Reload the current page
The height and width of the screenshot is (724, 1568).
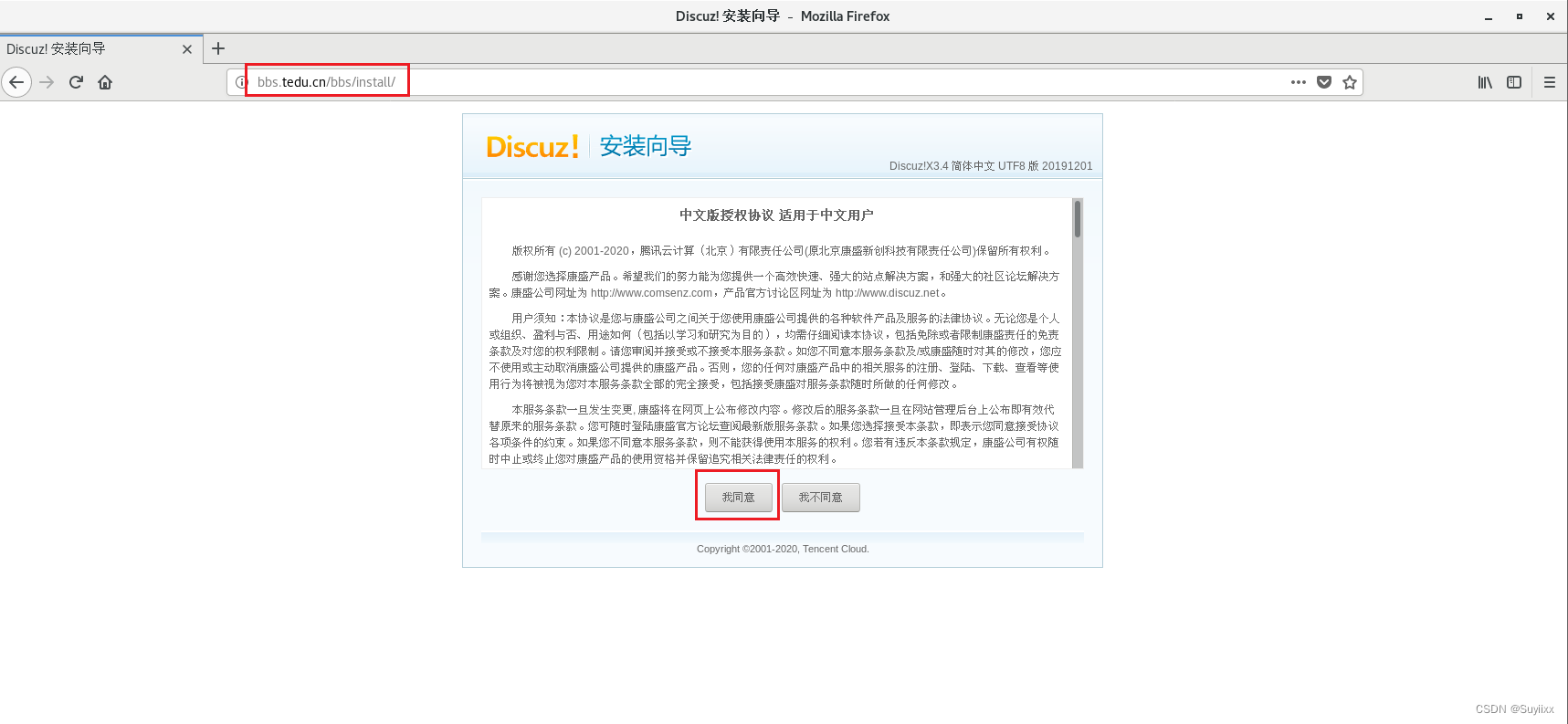click(77, 82)
